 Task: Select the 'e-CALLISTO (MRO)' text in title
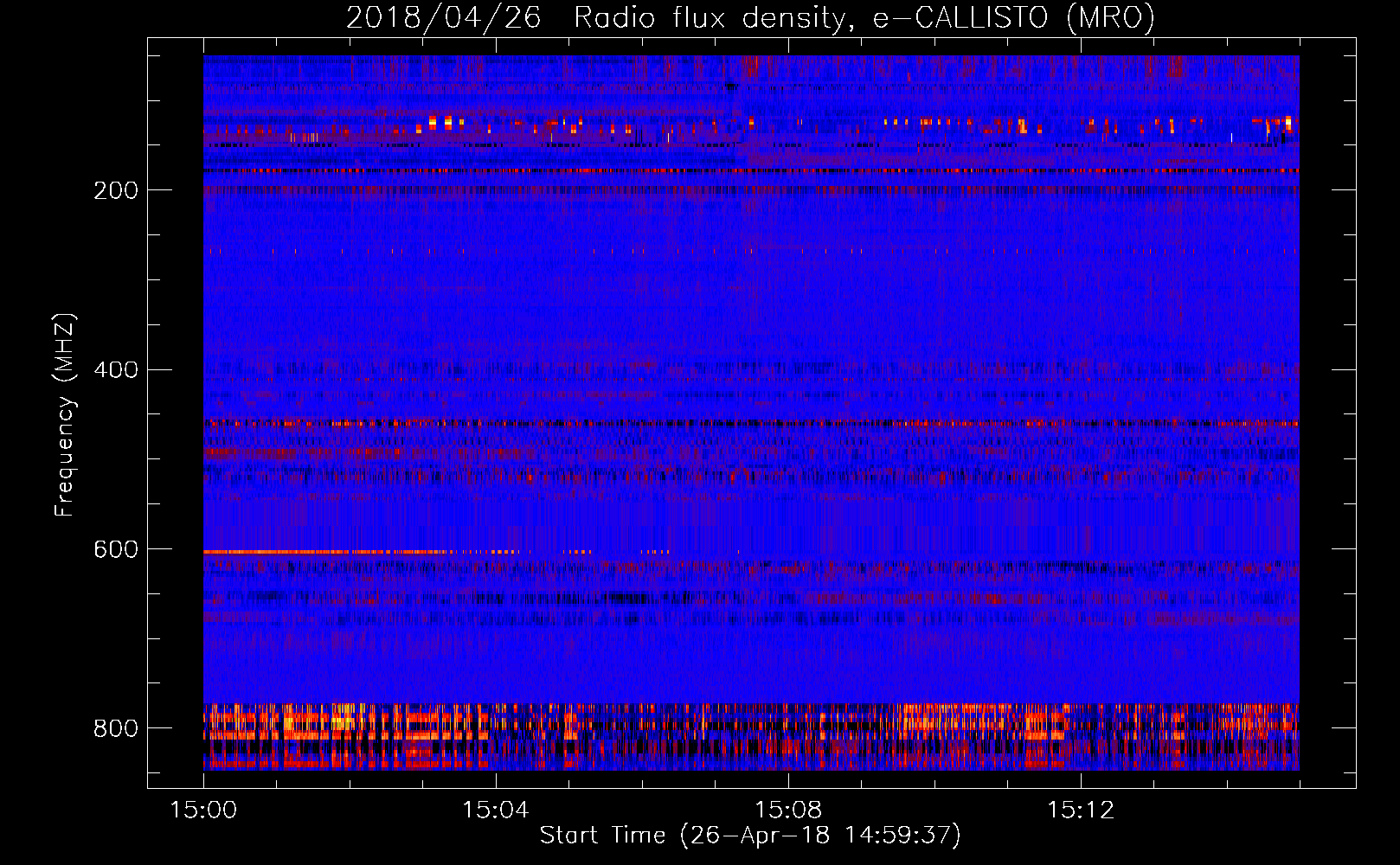pos(1013,18)
